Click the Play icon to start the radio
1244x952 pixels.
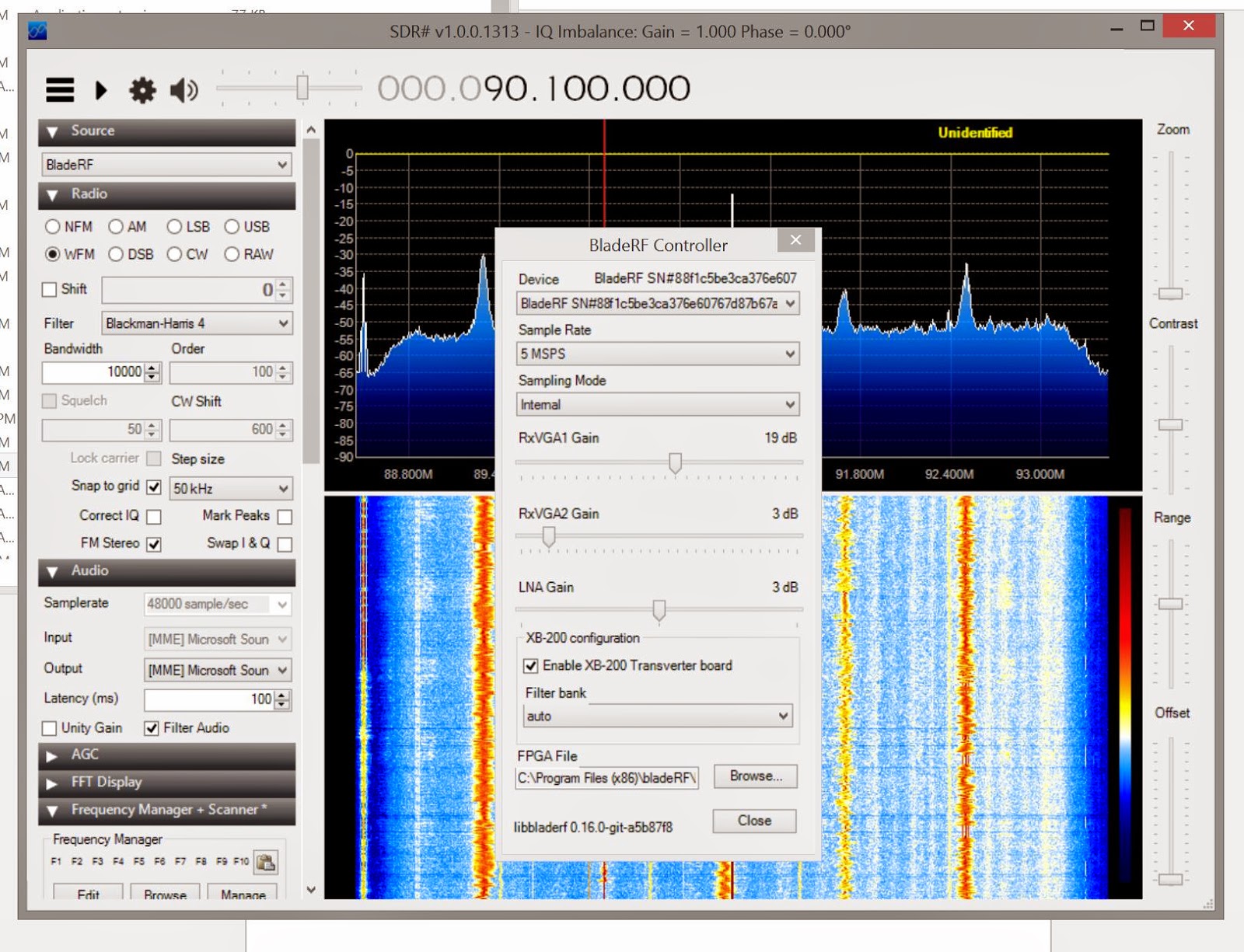point(100,90)
